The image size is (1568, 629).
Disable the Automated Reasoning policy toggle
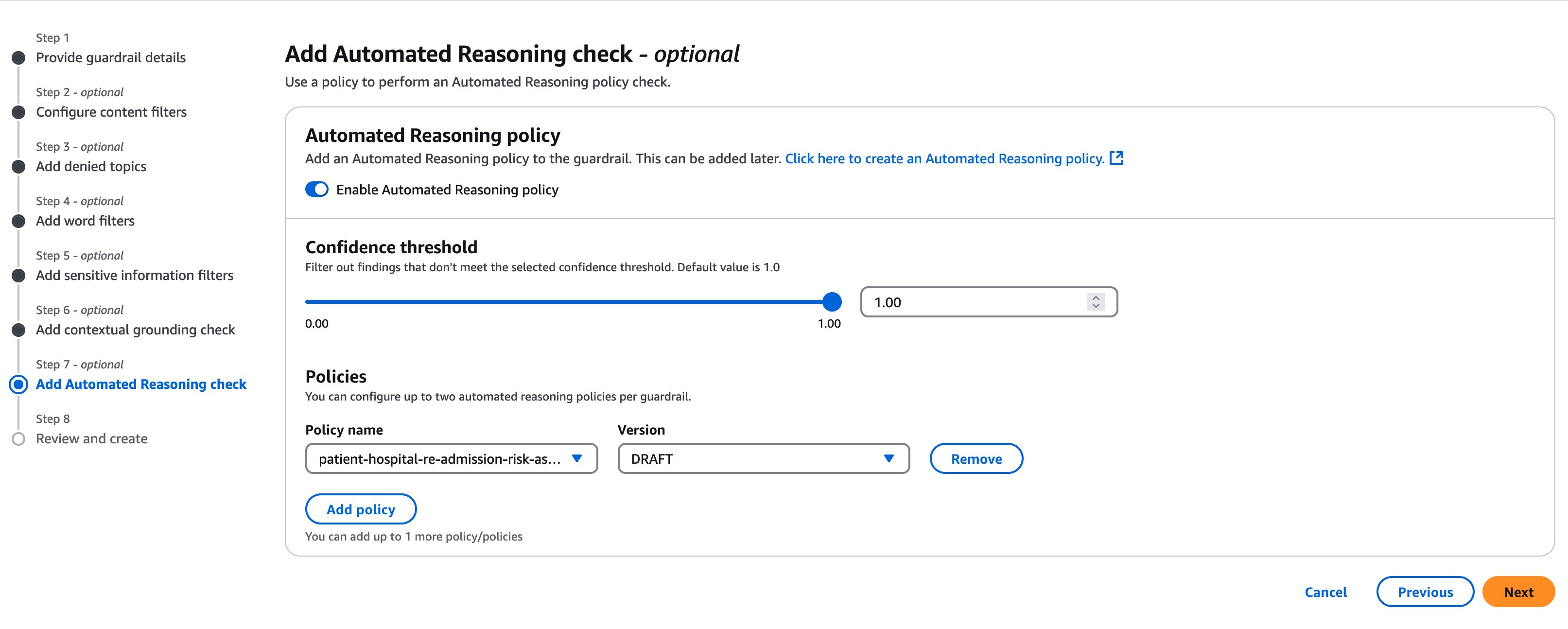[x=316, y=190]
